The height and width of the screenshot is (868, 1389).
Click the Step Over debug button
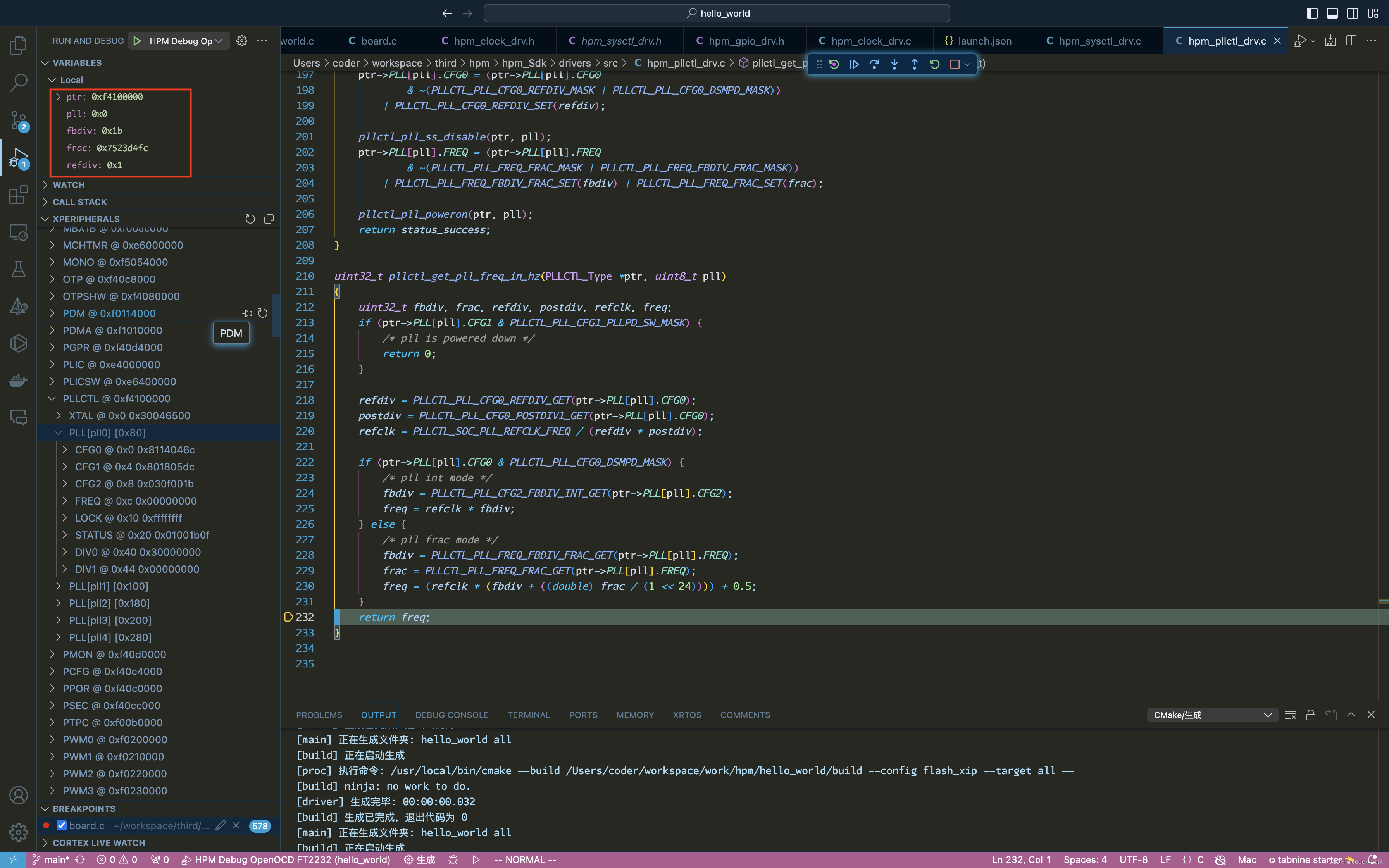point(874,64)
